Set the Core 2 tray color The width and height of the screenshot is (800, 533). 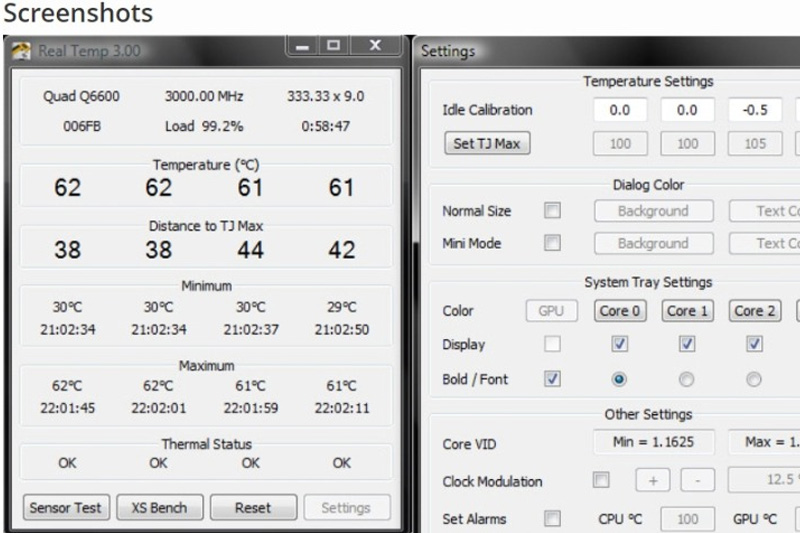pyautogui.click(x=755, y=311)
